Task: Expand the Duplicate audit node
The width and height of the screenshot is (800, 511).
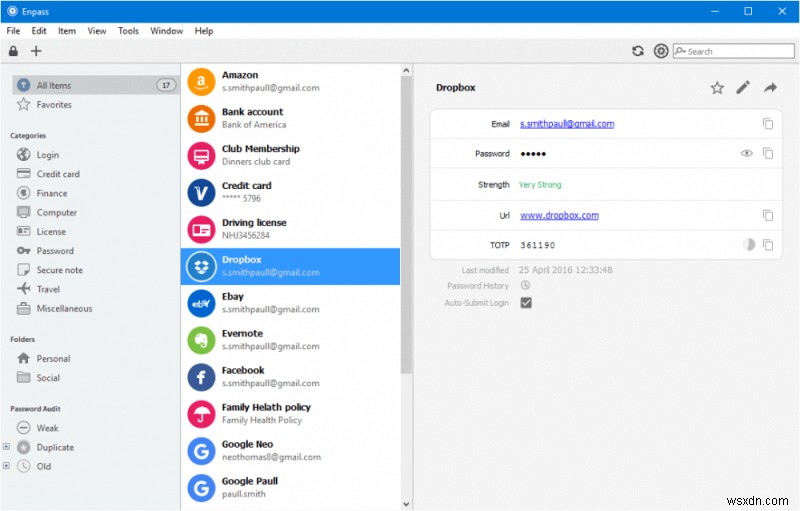Action: pos(6,447)
